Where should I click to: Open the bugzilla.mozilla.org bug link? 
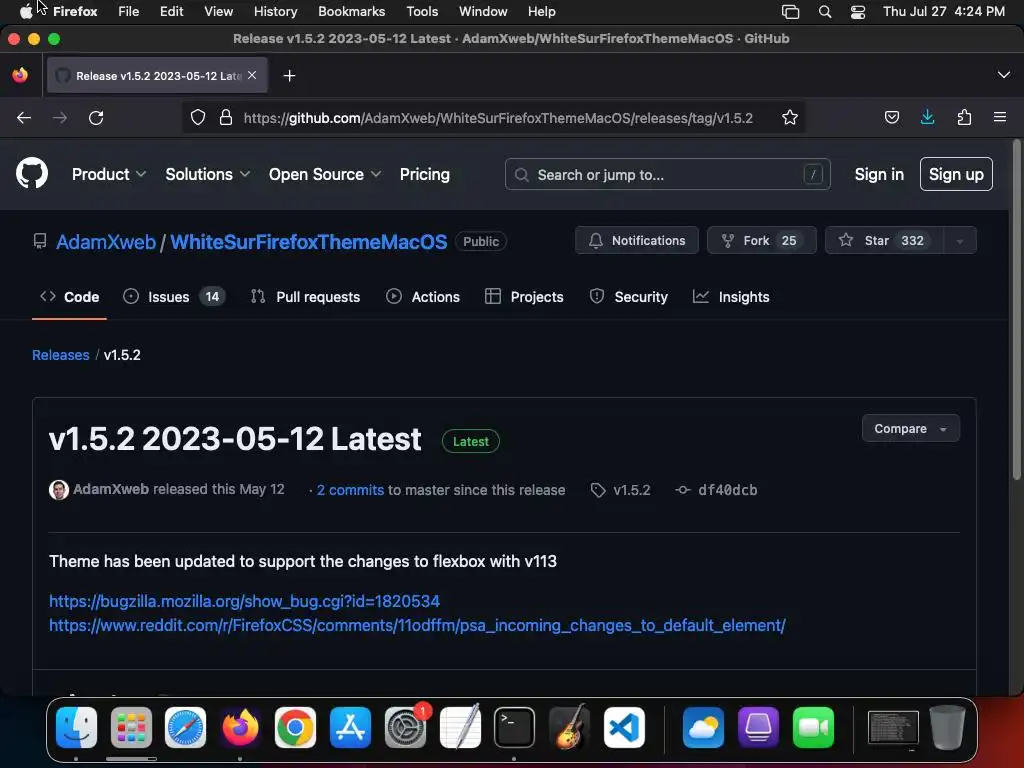pos(244,601)
